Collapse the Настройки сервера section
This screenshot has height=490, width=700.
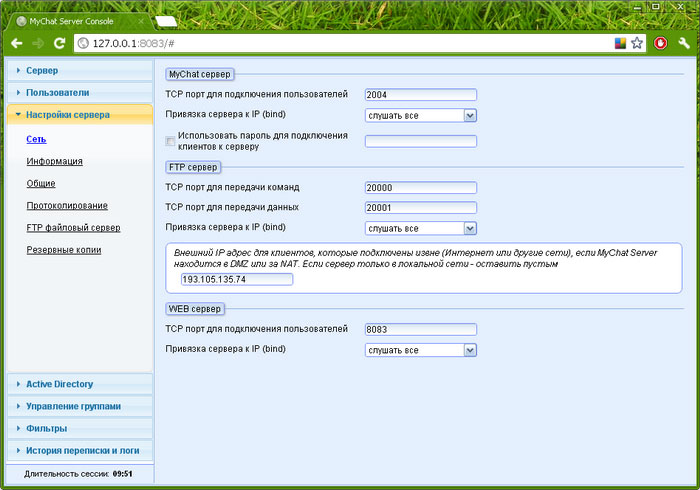coord(80,115)
